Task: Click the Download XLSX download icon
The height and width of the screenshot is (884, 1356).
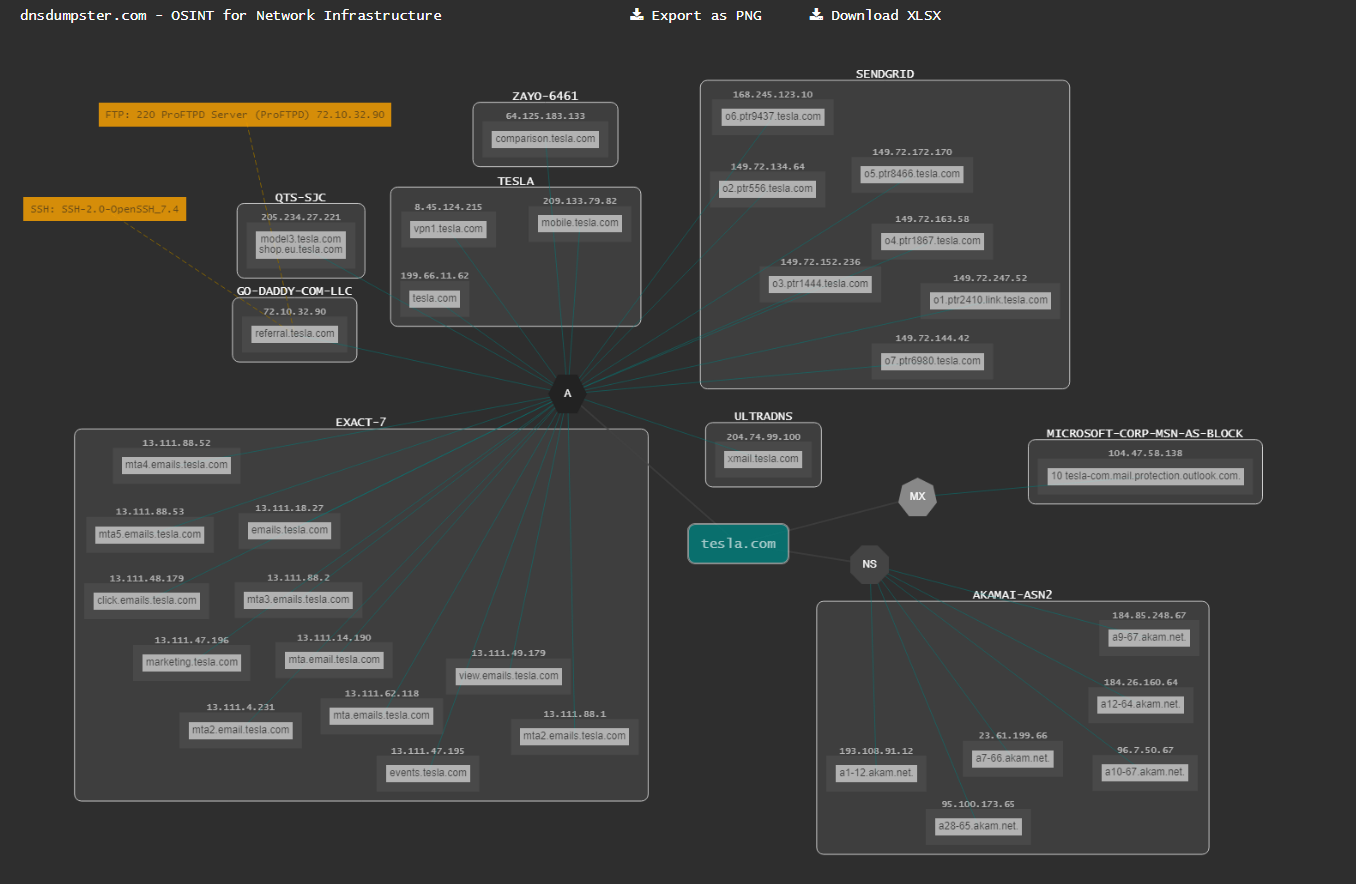Action: (816, 15)
